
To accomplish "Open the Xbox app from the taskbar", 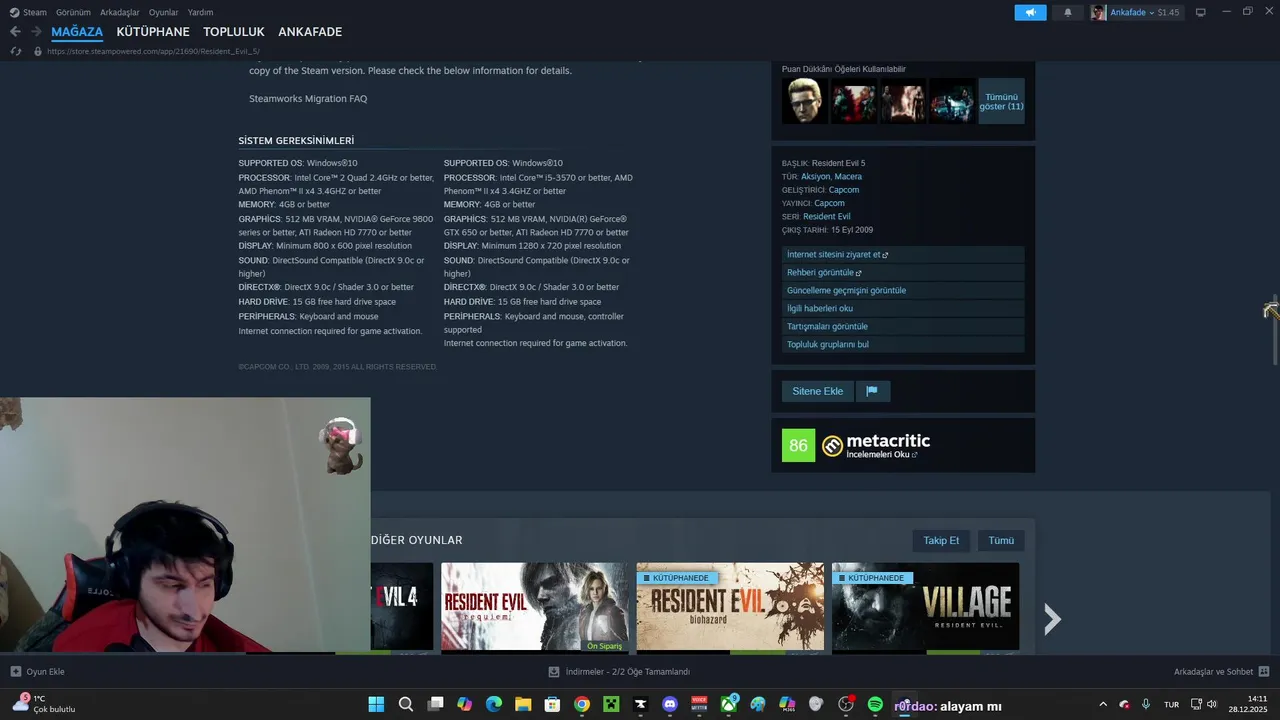I will point(729,704).
